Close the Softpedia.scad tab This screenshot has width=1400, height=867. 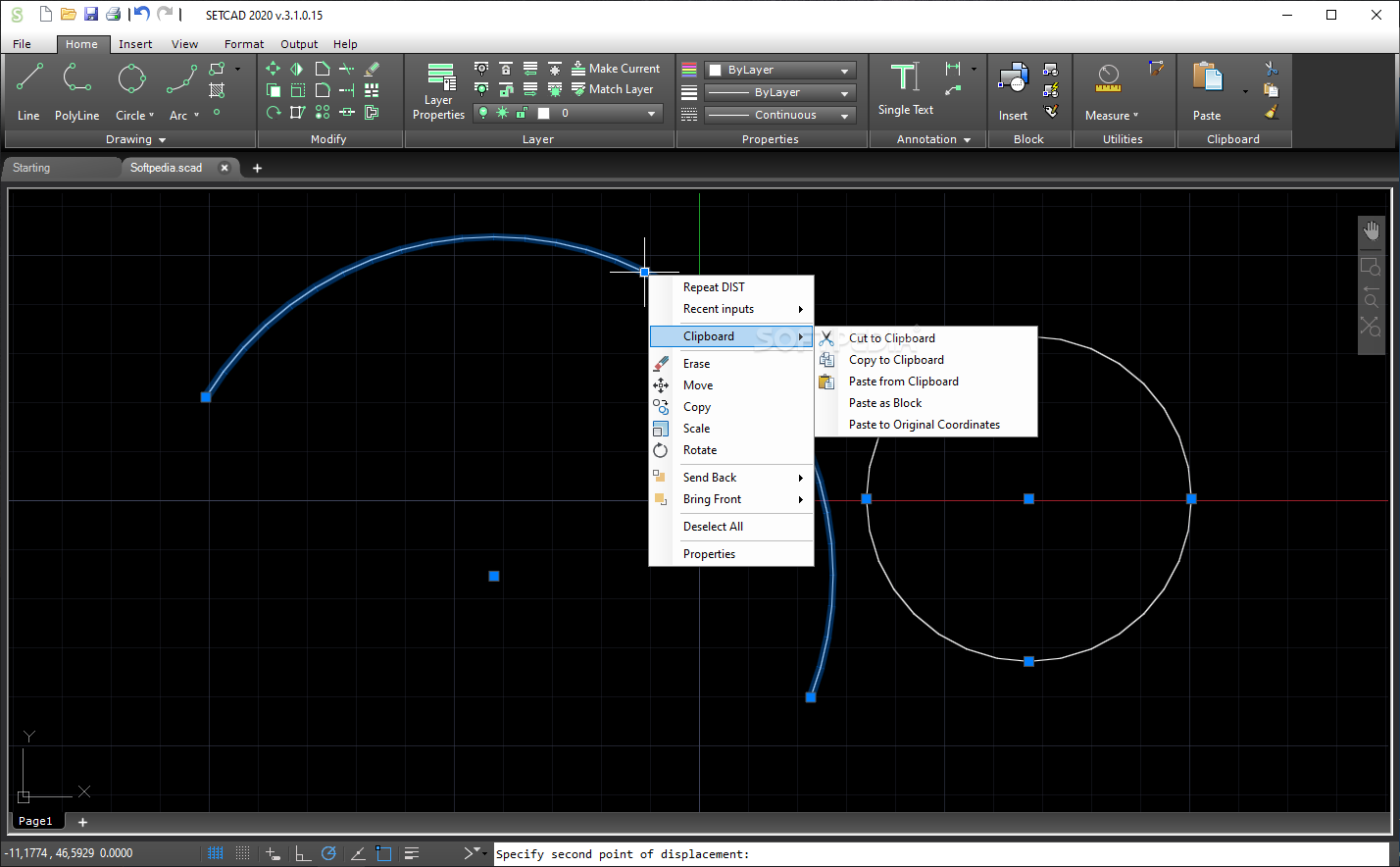[224, 168]
